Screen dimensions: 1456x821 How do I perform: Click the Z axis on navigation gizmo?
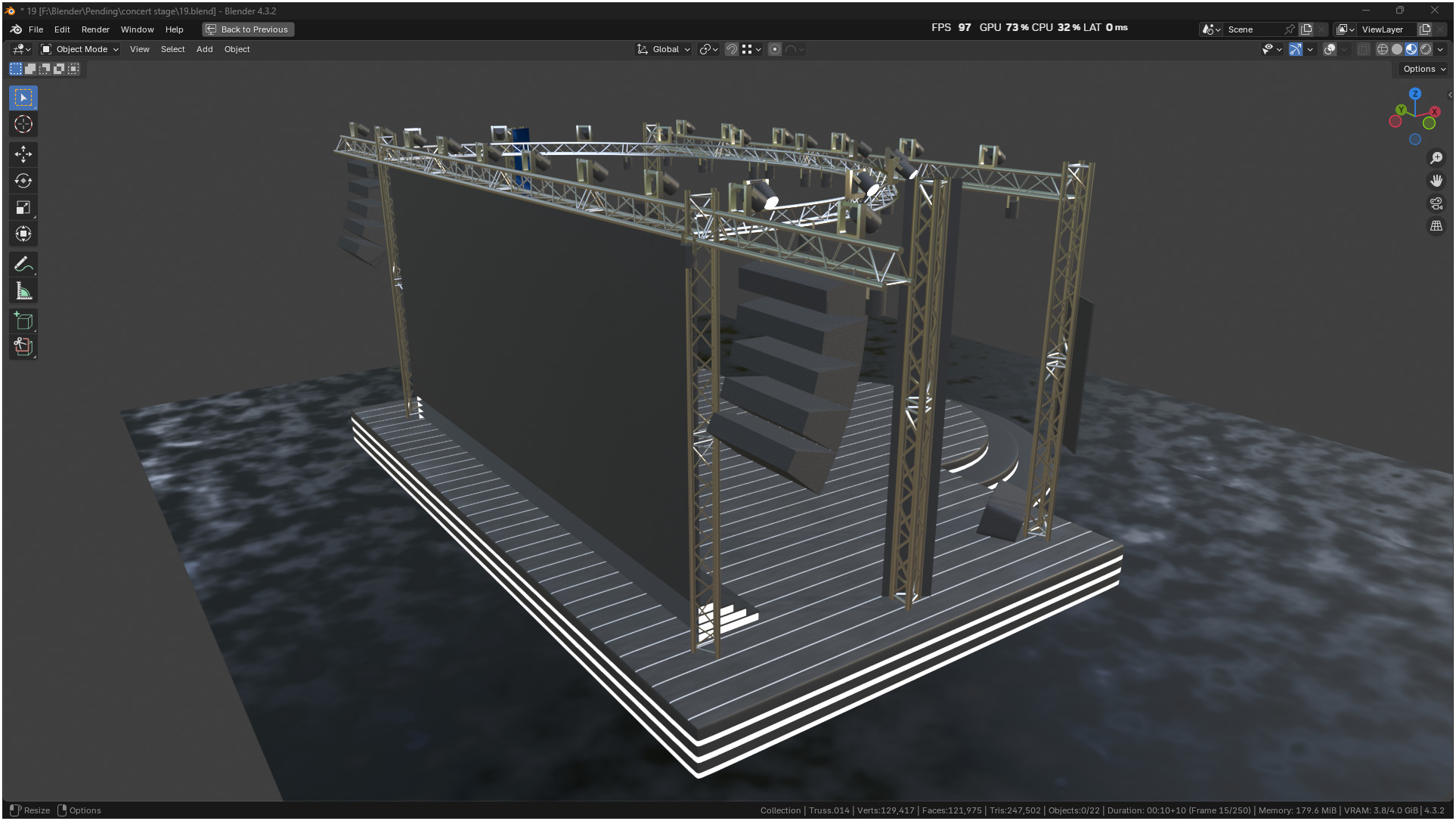pos(1414,94)
